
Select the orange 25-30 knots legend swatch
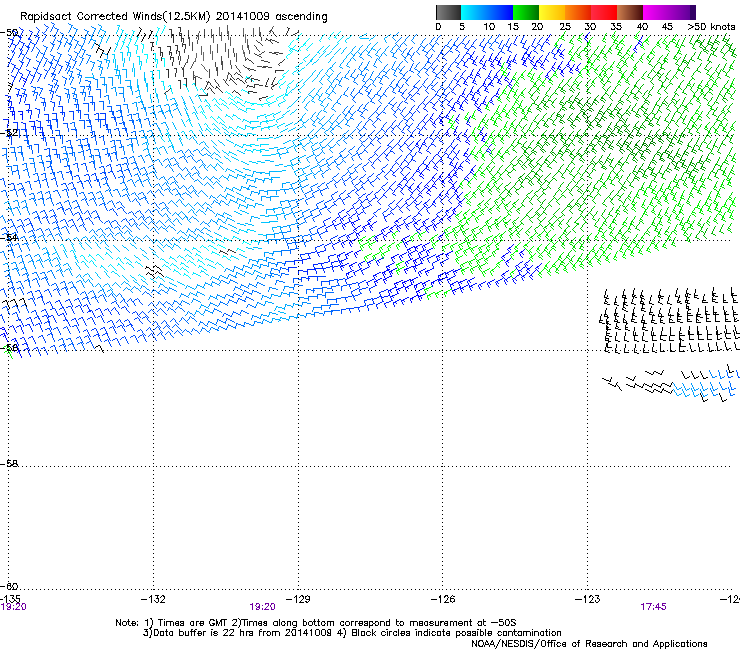coord(578,12)
